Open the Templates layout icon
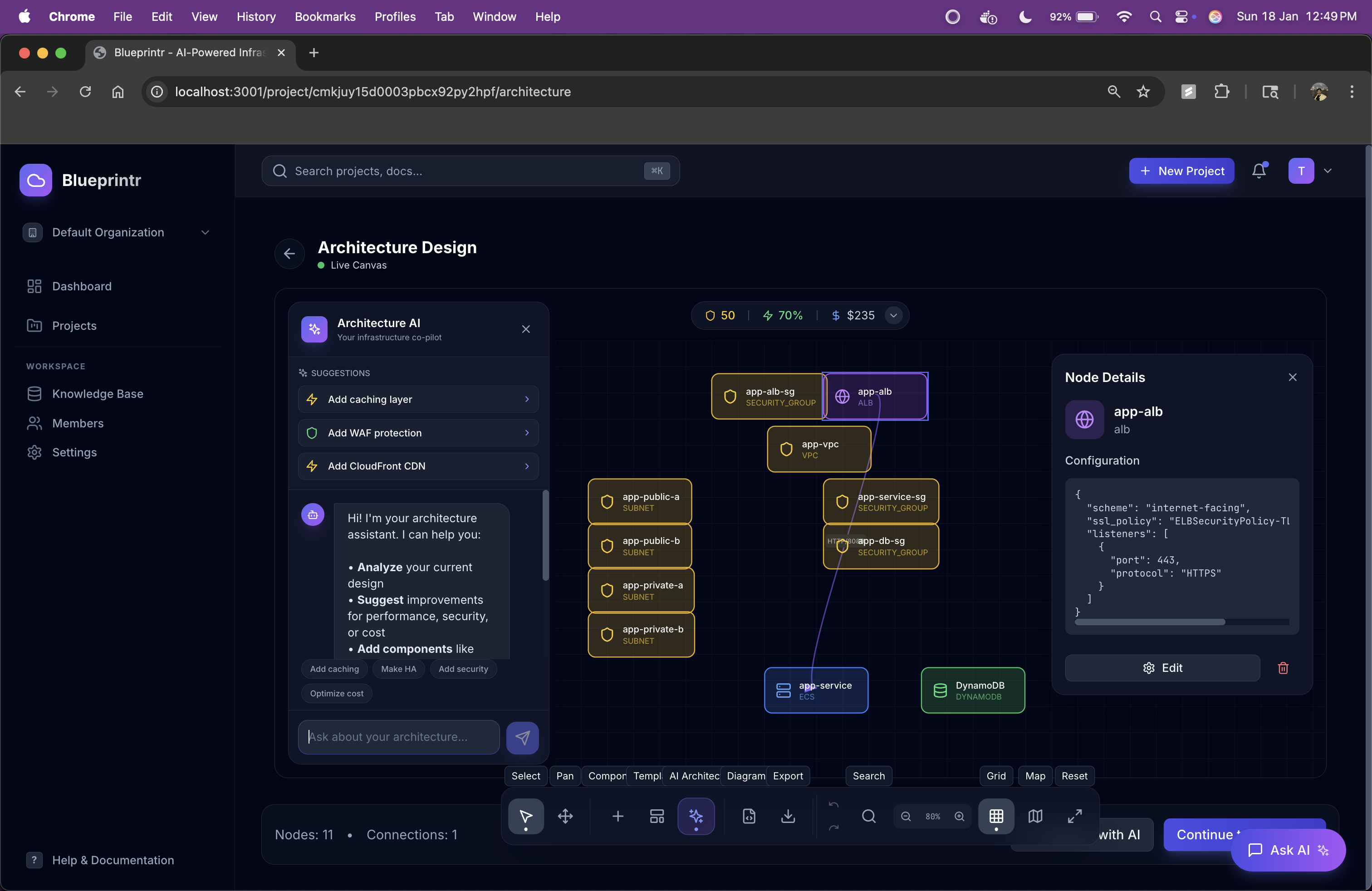The width and height of the screenshot is (1372, 891). pos(657,816)
